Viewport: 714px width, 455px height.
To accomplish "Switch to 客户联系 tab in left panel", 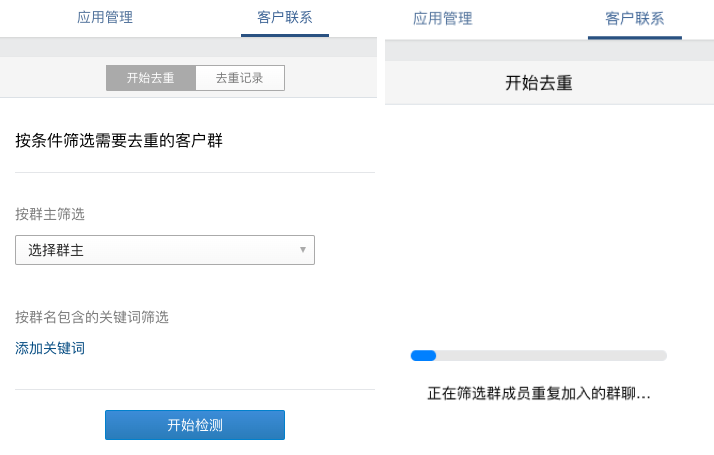I will [x=284, y=17].
